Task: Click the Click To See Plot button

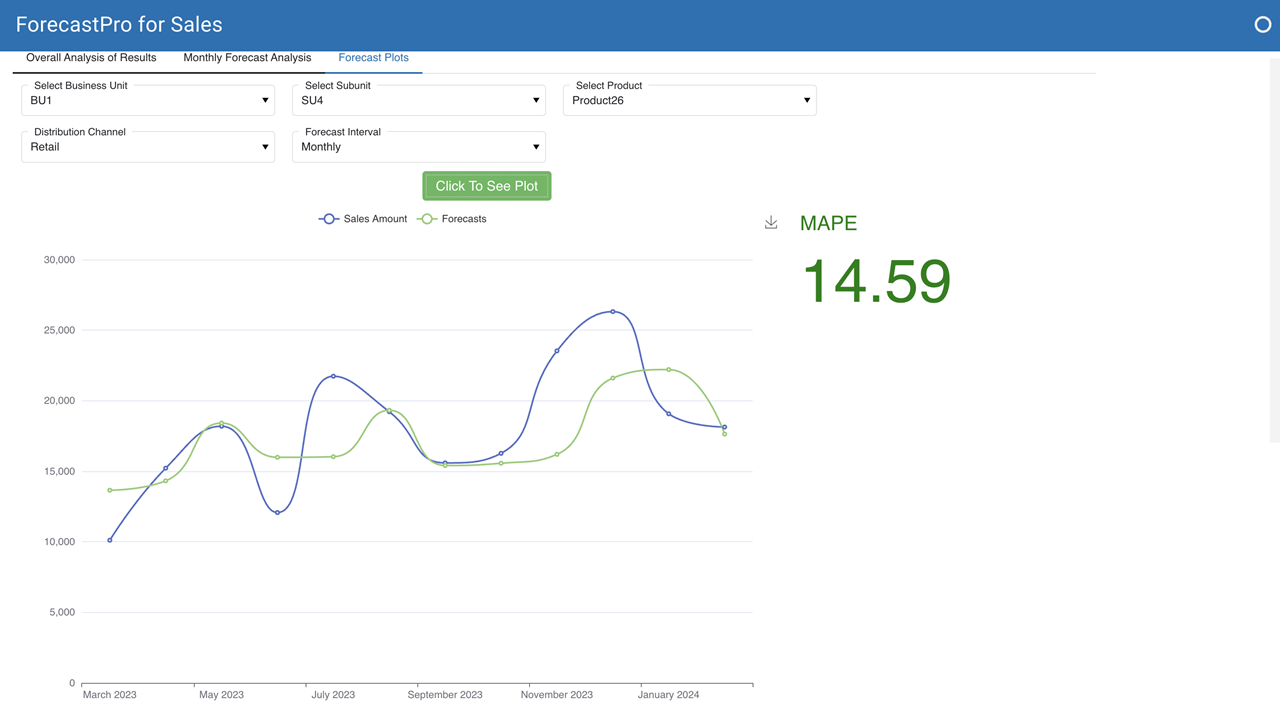Action: point(487,186)
